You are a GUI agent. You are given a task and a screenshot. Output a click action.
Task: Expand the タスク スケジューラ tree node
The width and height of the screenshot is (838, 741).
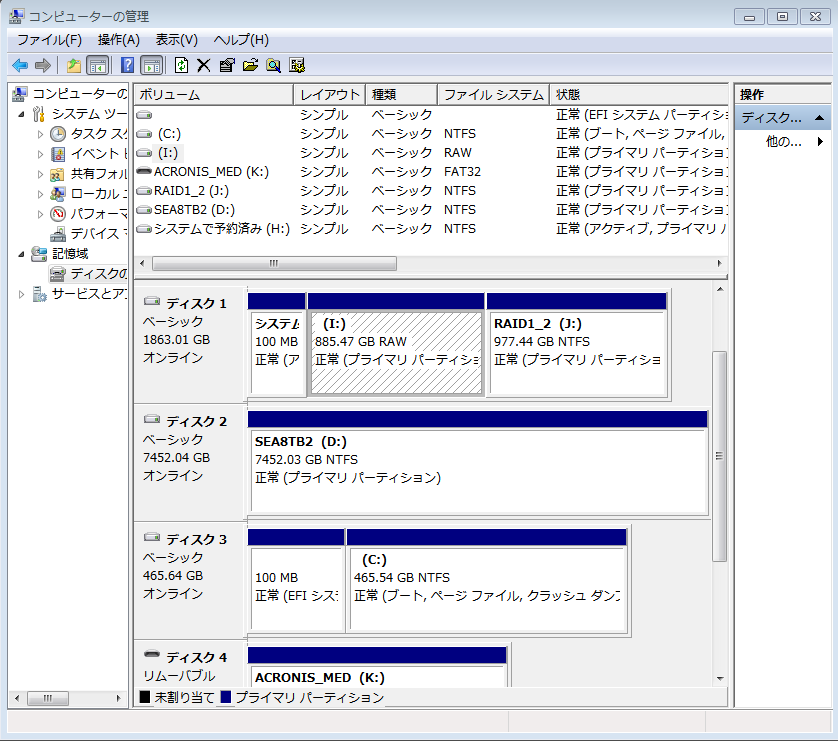(41, 134)
